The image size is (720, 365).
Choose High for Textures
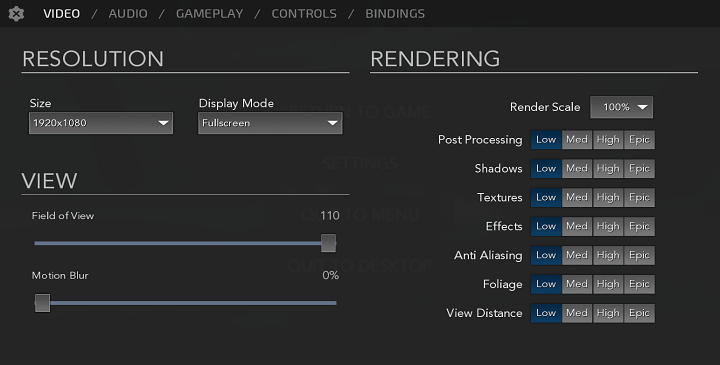click(608, 197)
